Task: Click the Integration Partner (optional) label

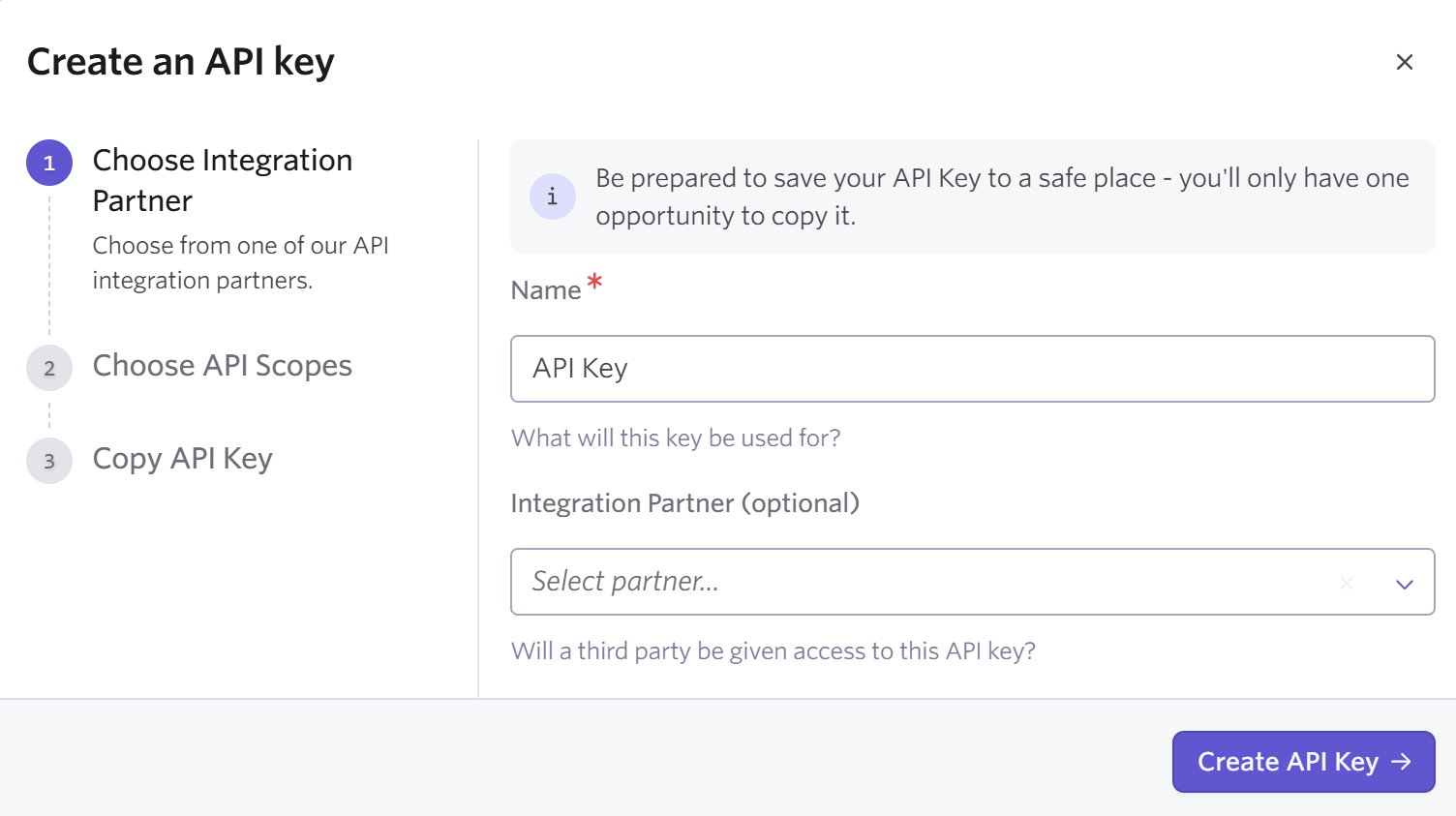Action: click(684, 503)
